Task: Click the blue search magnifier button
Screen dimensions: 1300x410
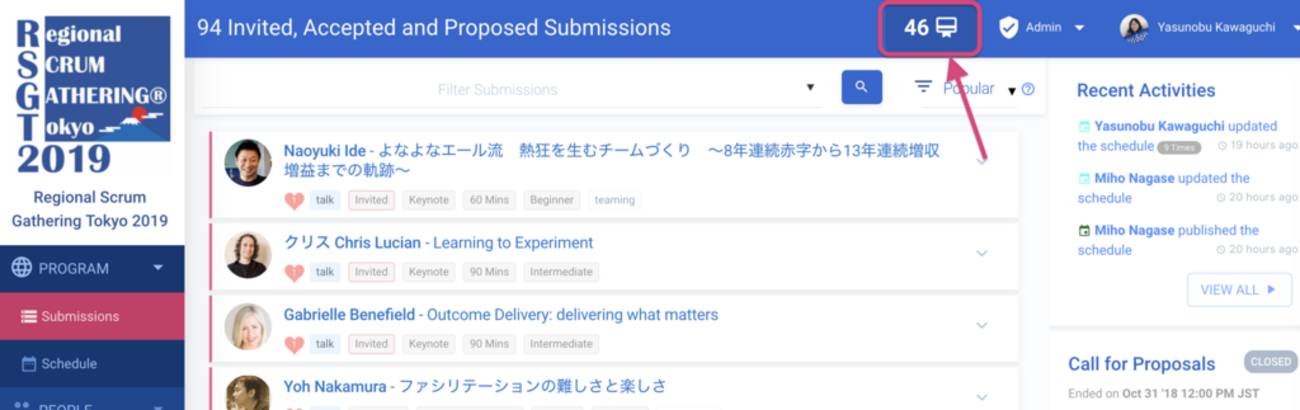Action: (x=861, y=88)
